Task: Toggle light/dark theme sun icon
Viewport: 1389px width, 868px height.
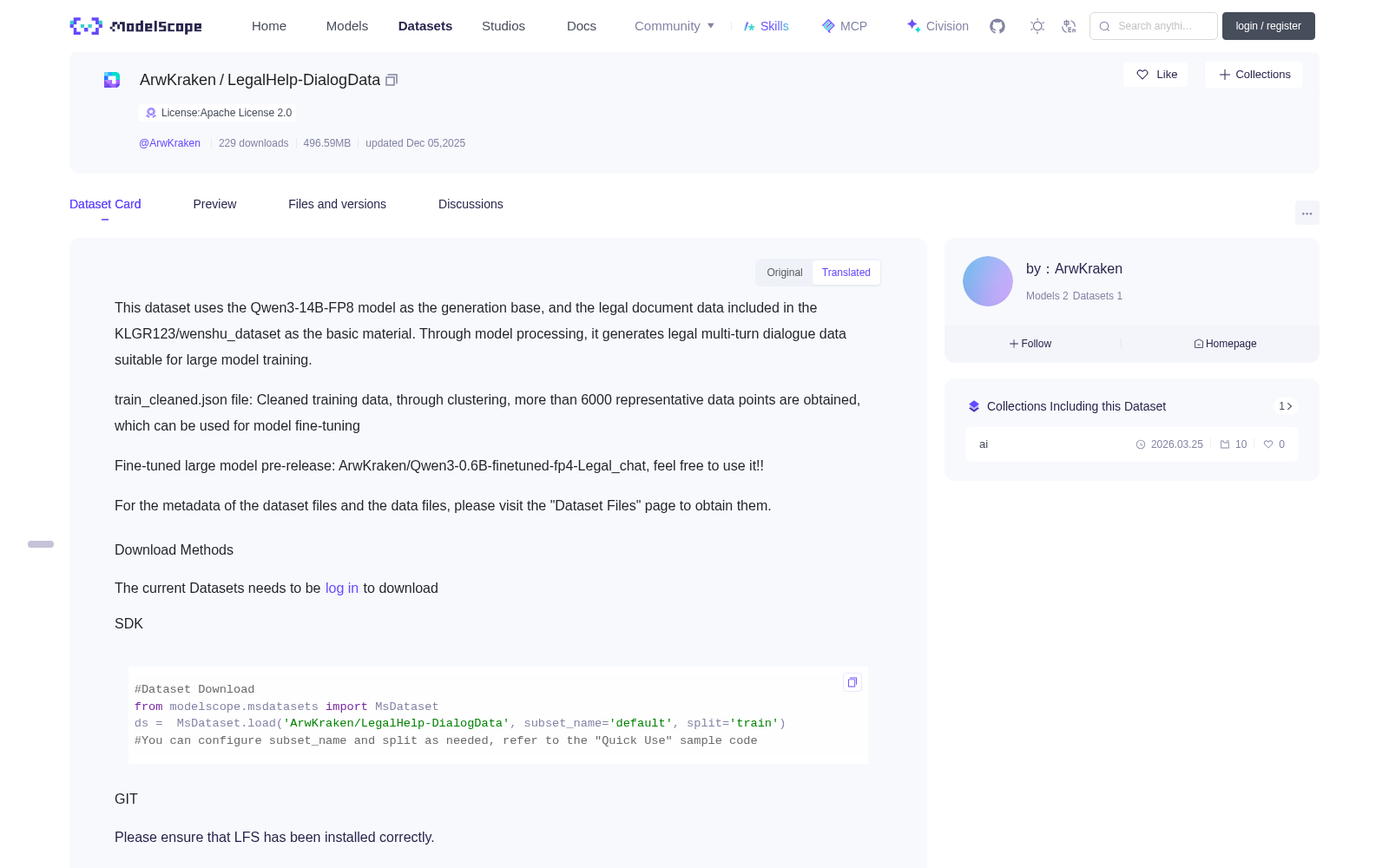Action: (1037, 26)
